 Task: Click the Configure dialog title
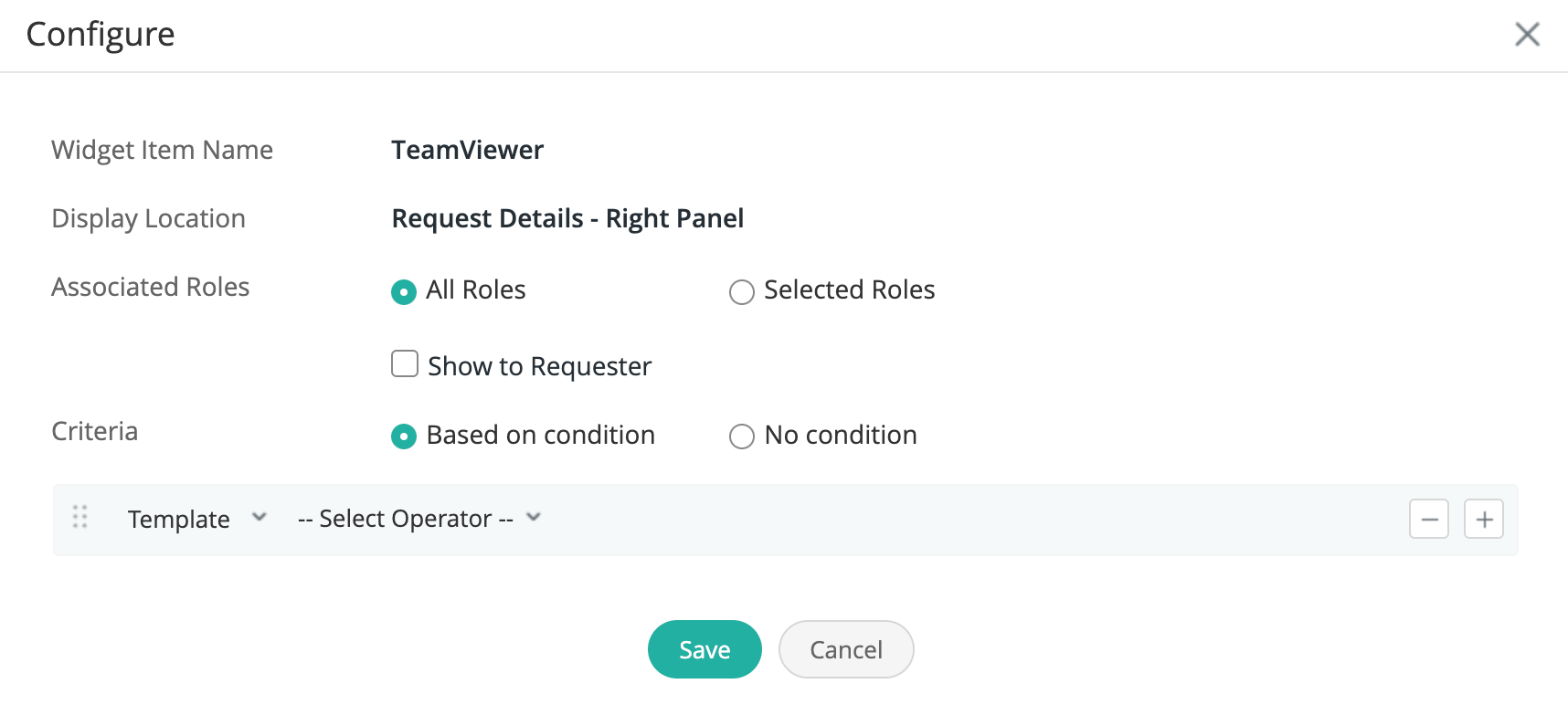101,35
